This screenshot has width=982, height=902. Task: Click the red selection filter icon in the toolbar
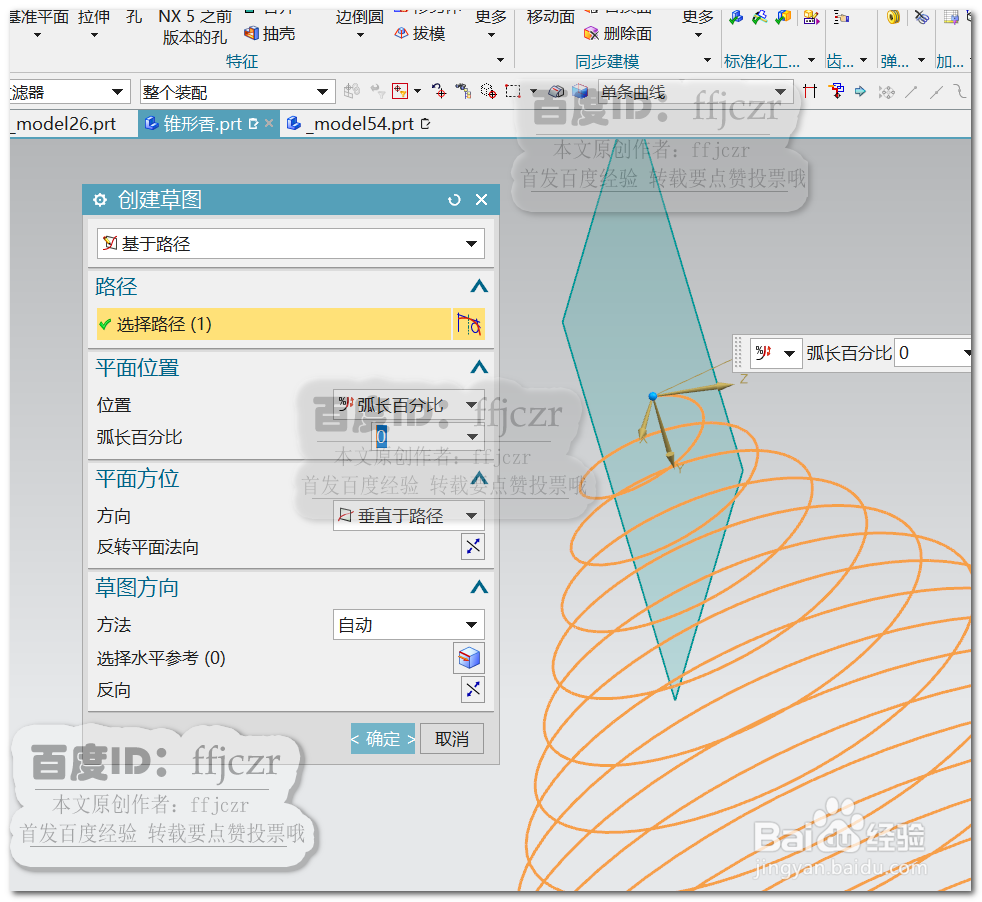click(400, 91)
